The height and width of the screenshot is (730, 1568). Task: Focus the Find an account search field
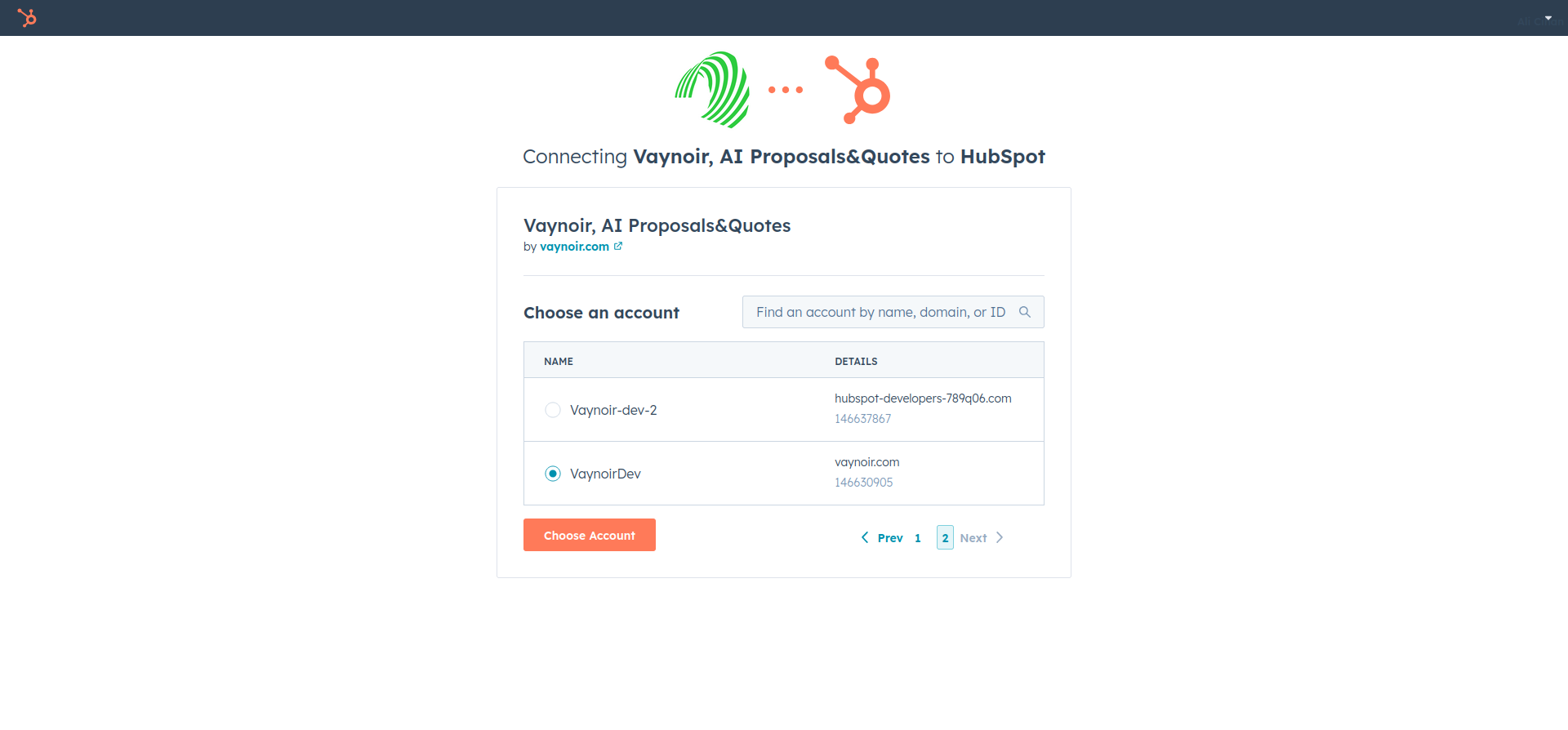coord(893,312)
